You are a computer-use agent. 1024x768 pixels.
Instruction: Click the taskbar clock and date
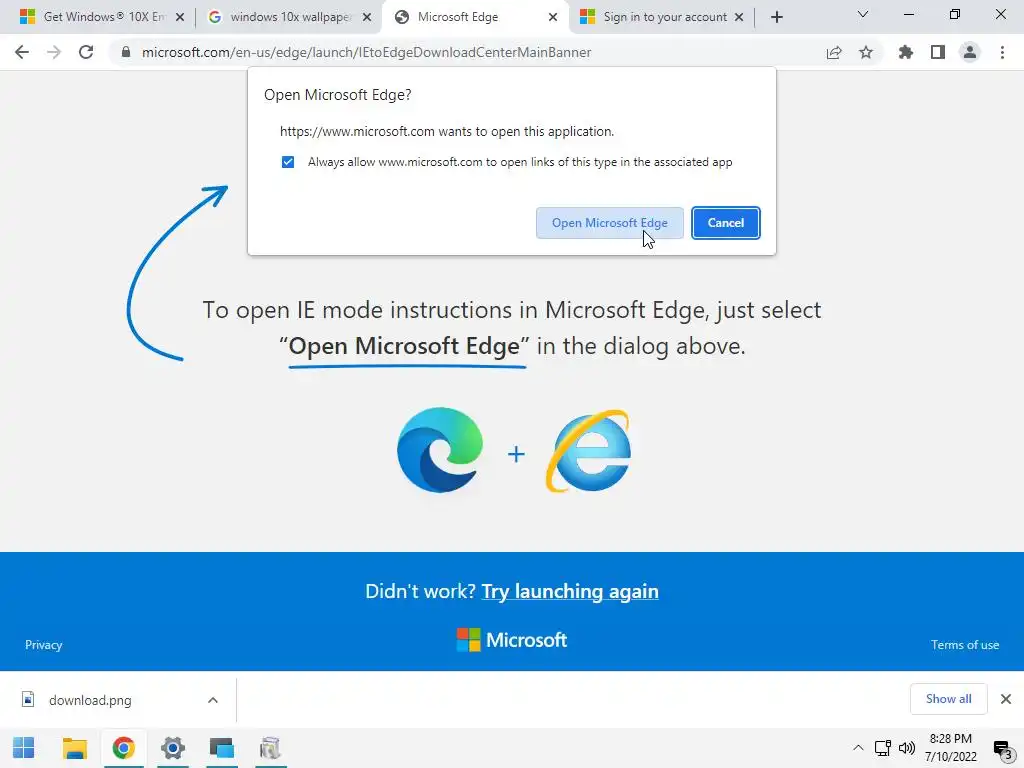(x=951, y=748)
